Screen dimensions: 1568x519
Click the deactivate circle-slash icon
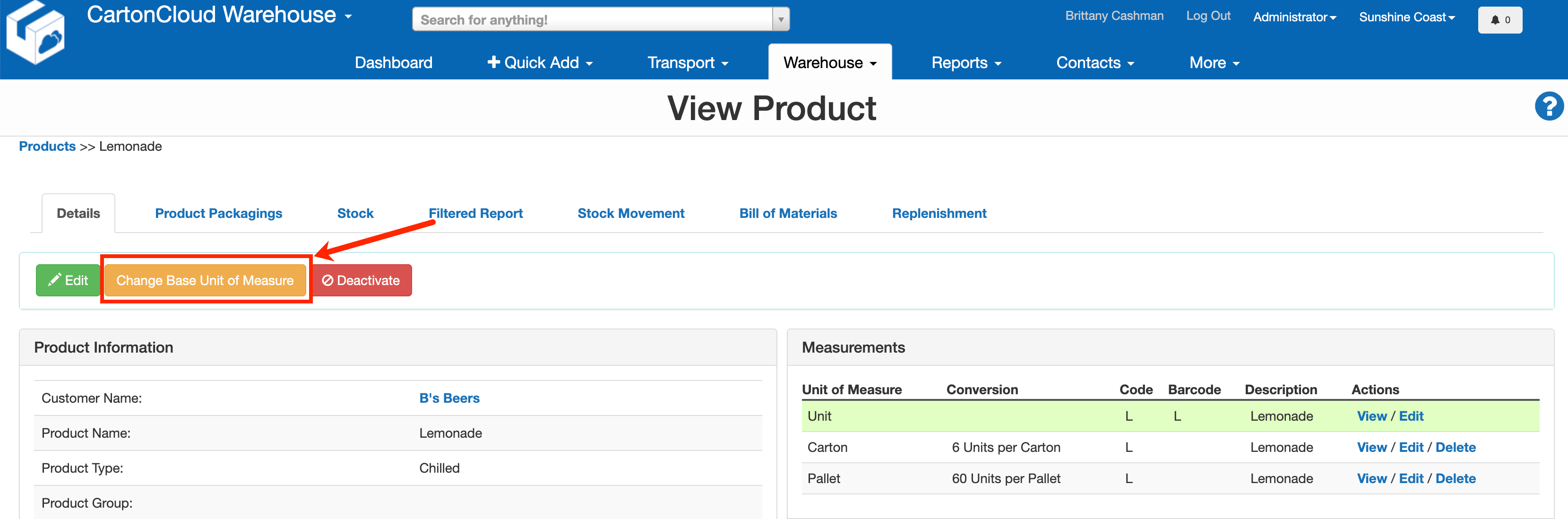click(x=328, y=280)
